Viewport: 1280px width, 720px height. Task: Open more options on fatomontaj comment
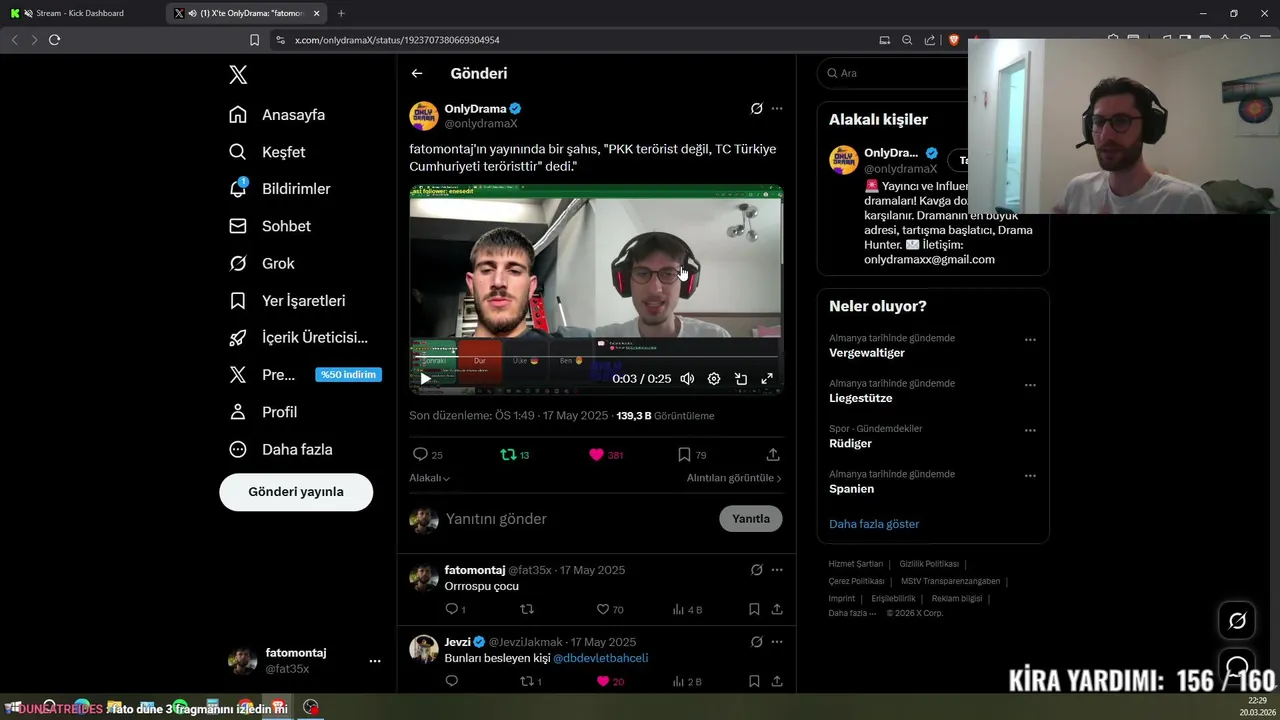coord(777,570)
